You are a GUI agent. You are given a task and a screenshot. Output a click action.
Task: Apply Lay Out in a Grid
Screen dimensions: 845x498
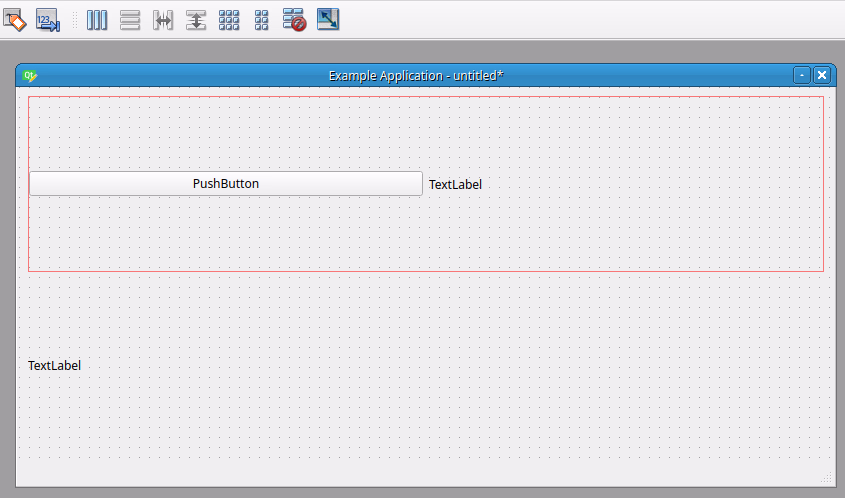click(229, 20)
